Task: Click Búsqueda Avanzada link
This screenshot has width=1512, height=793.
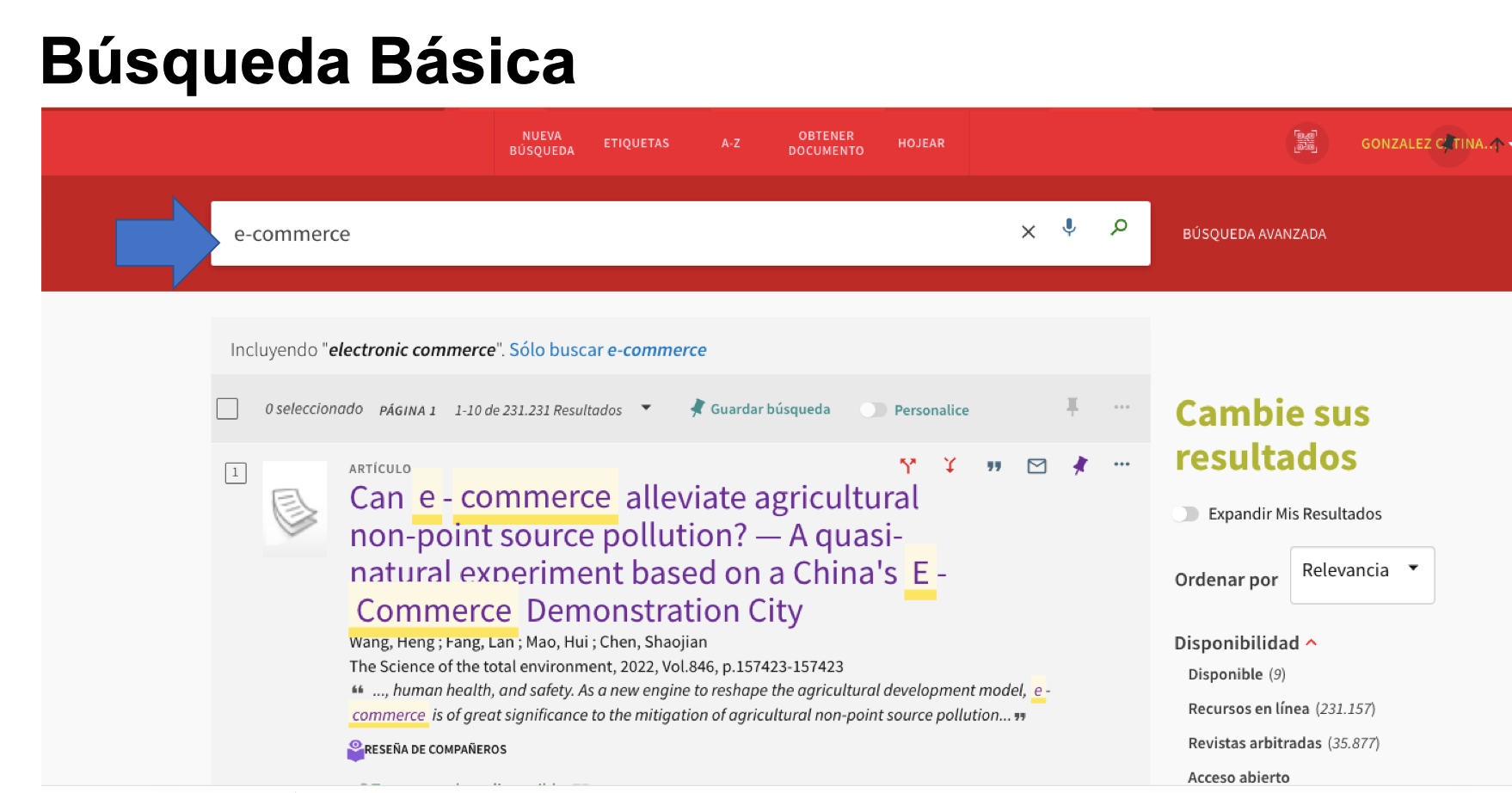Action: click(1254, 234)
